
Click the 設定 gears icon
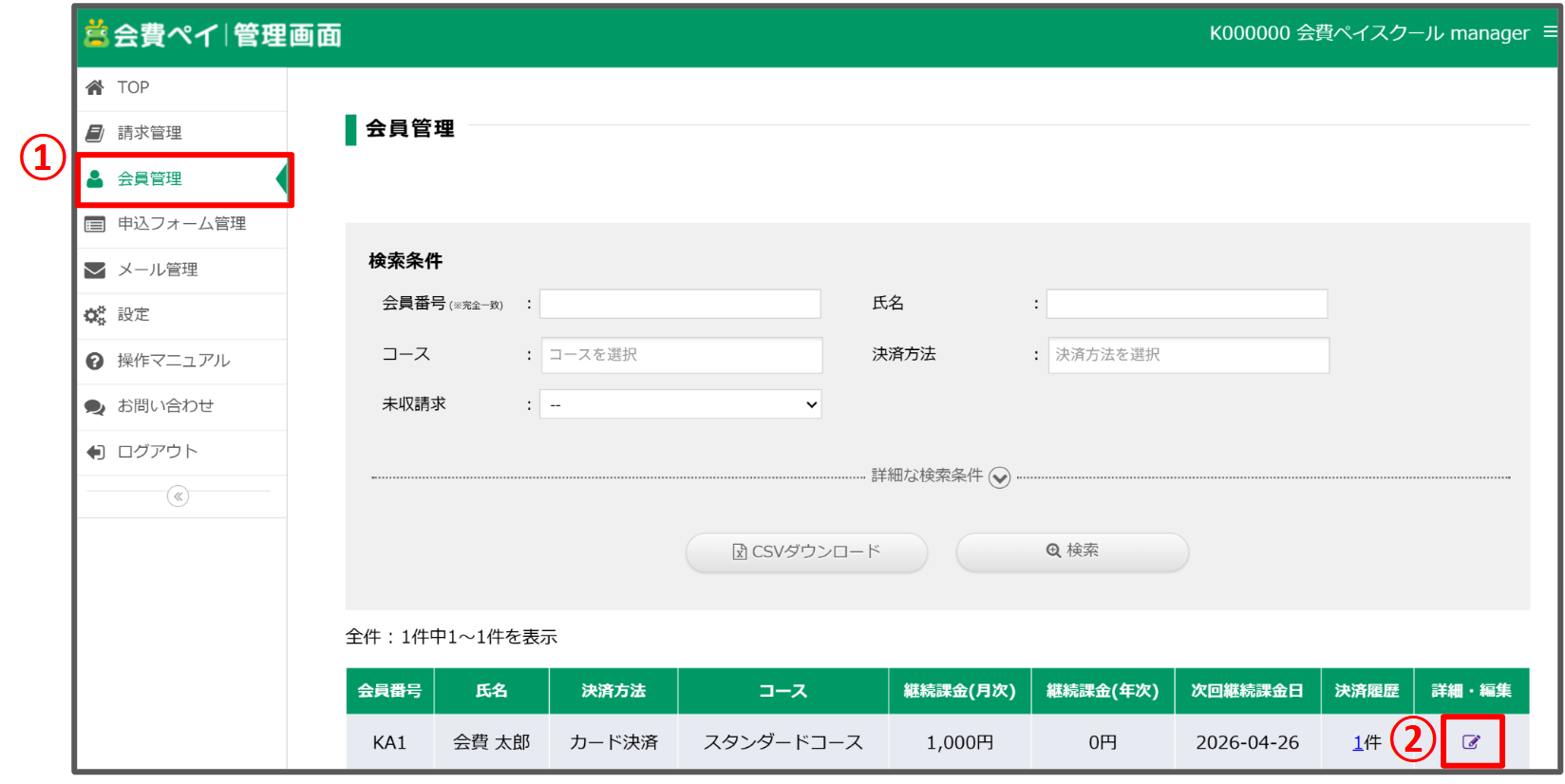pyautogui.click(x=95, y=315)
